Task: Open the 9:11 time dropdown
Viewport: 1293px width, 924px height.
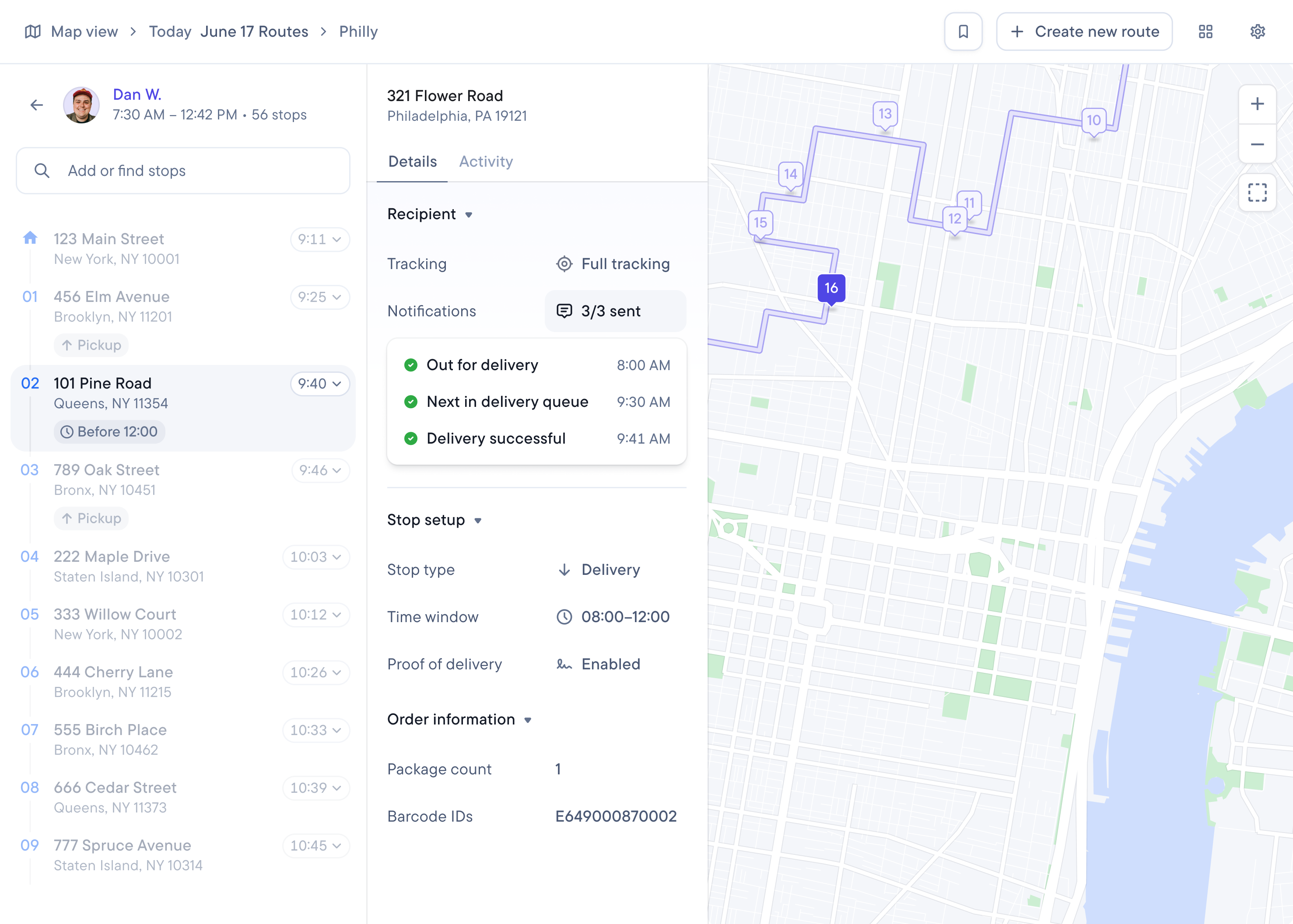Action: 320,240
